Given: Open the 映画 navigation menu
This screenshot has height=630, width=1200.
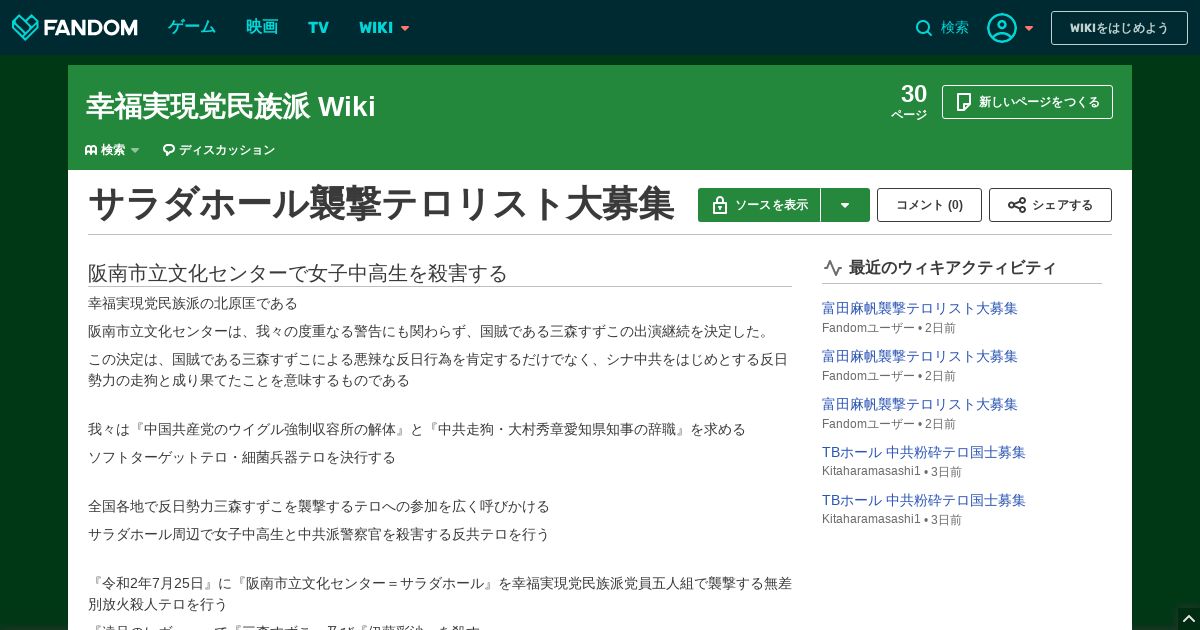Looking at the screenshot, I should coord(262,27).
